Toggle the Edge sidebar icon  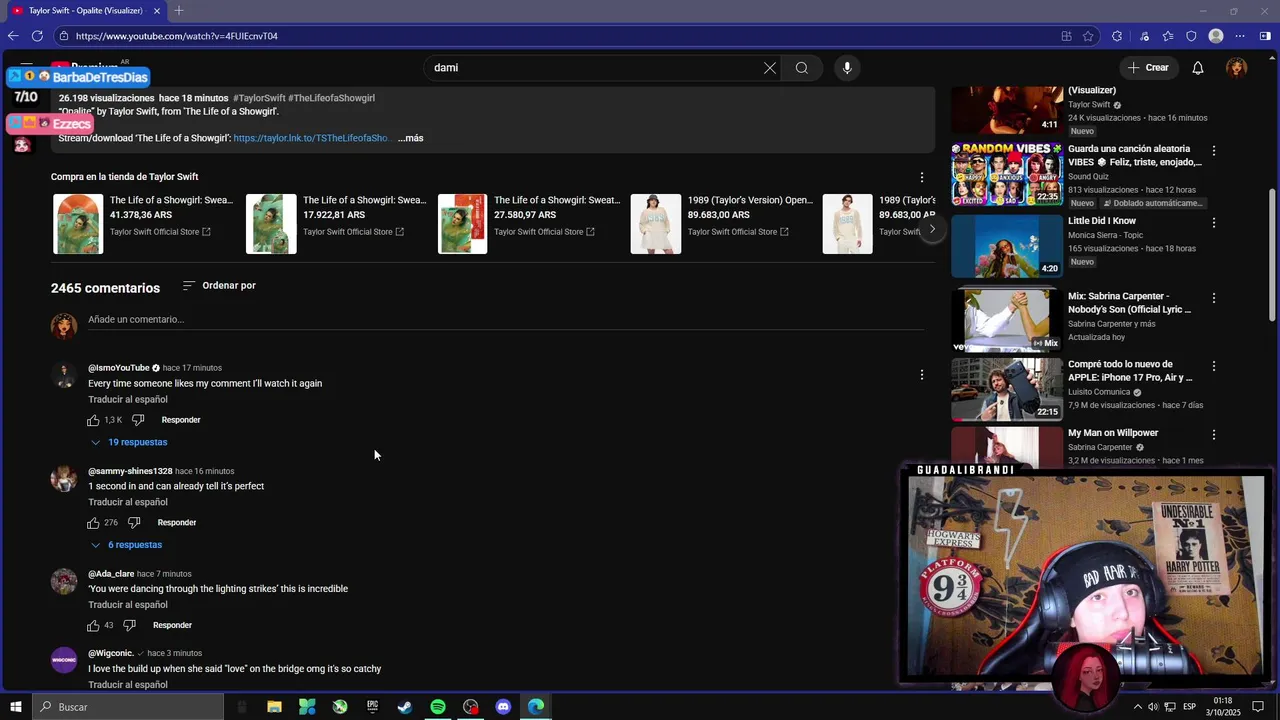(x=1265, y=36)
